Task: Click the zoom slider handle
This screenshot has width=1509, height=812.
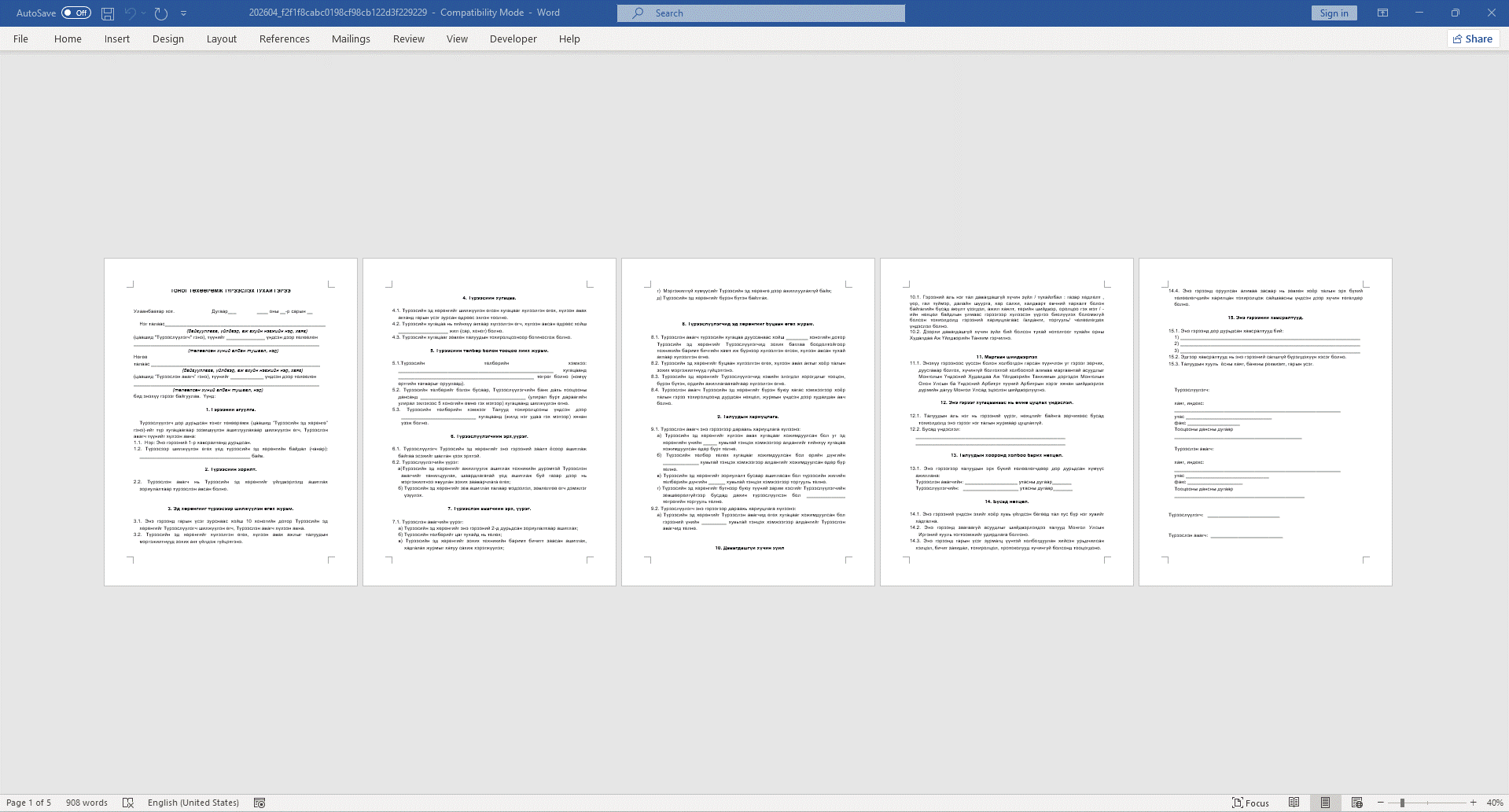Action: pos(1402,803)
